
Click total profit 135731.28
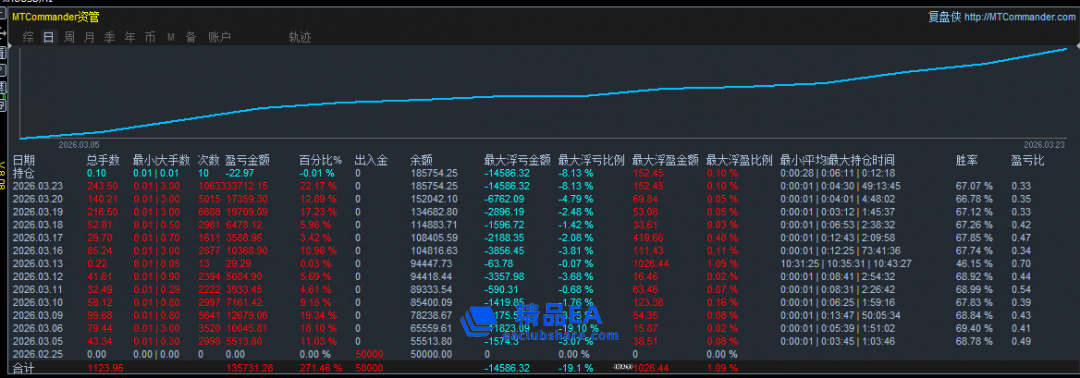[x=249, y=368]
